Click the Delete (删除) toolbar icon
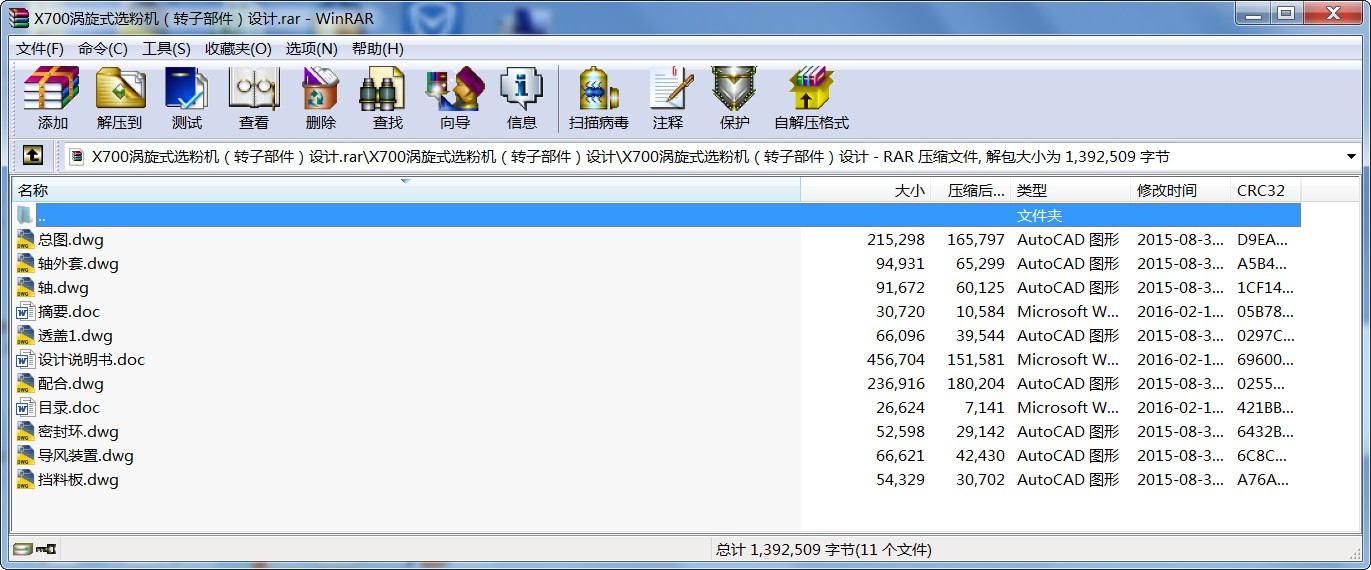The width and height of the screenshot is (1371, 570). [321, 98]
